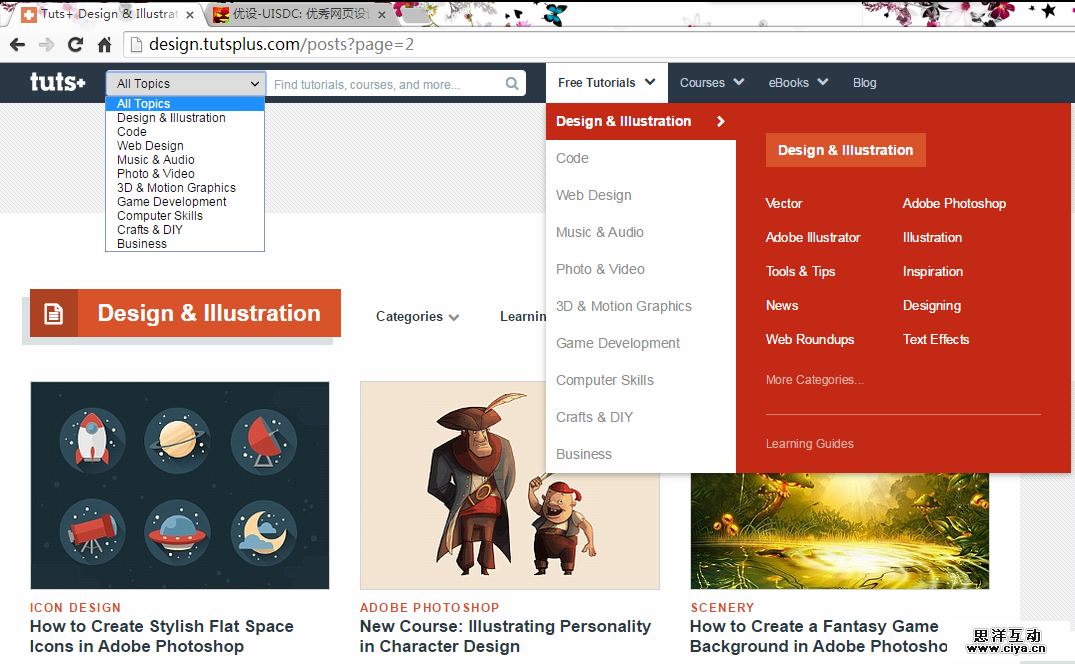This screenshot has height=664, width=1075.
Task: Select Web Design in topics list
Action: click(150, 146)
